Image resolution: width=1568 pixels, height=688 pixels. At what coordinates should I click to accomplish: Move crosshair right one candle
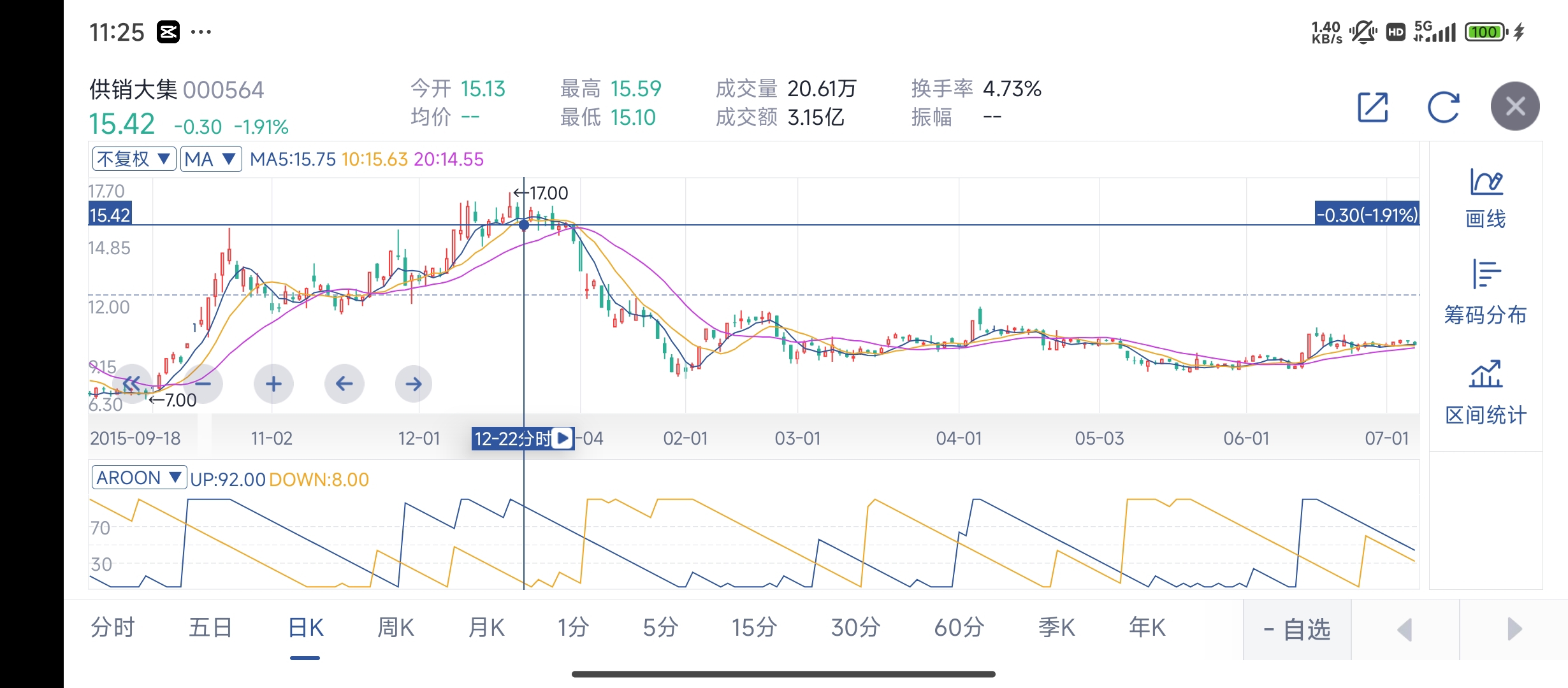pyautogui.click(x=414, y=383)
